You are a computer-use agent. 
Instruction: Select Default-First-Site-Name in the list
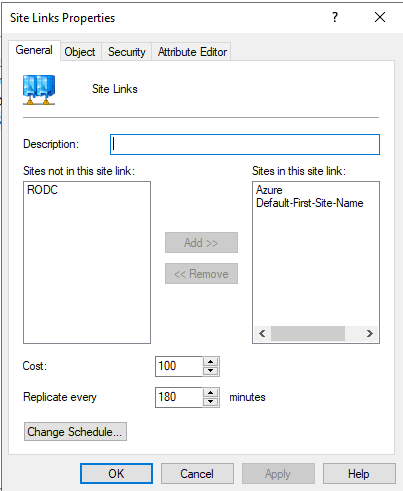(x=309, y=203)
